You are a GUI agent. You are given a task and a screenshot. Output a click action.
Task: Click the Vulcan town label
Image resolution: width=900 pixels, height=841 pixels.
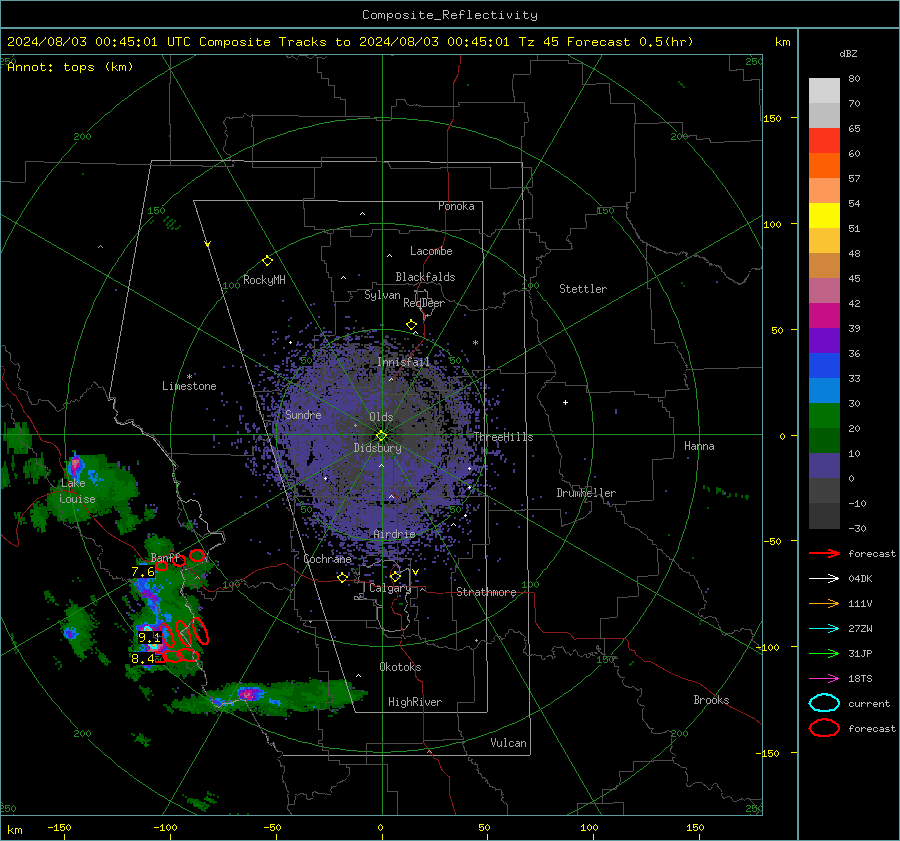click(x=509, y=743)
